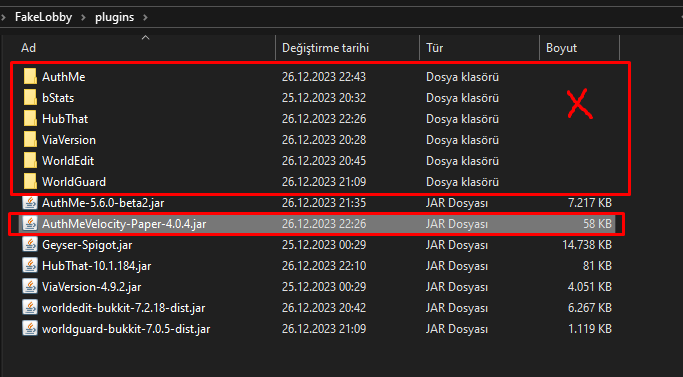
Task: Select the ViaVersion-4.9.2.jar file icon
Action: click(x=30, y=286)
